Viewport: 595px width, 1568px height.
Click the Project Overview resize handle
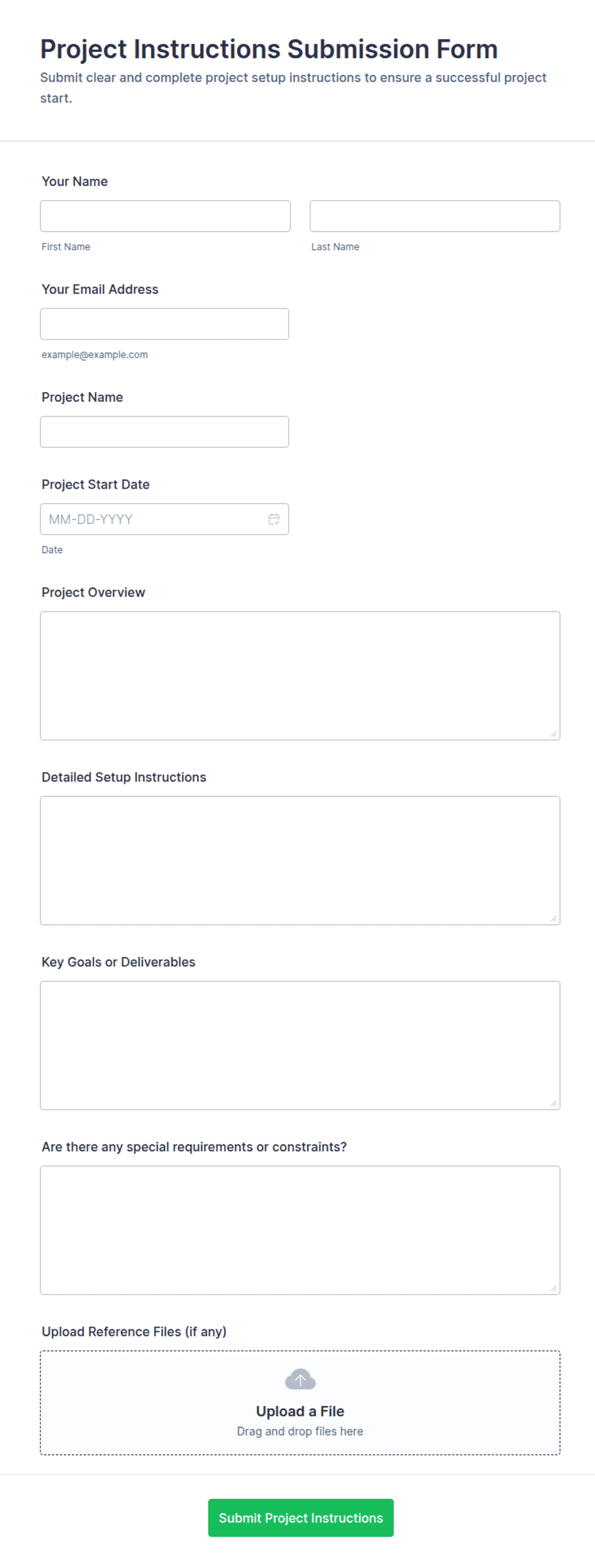click(x=553, y=734)
